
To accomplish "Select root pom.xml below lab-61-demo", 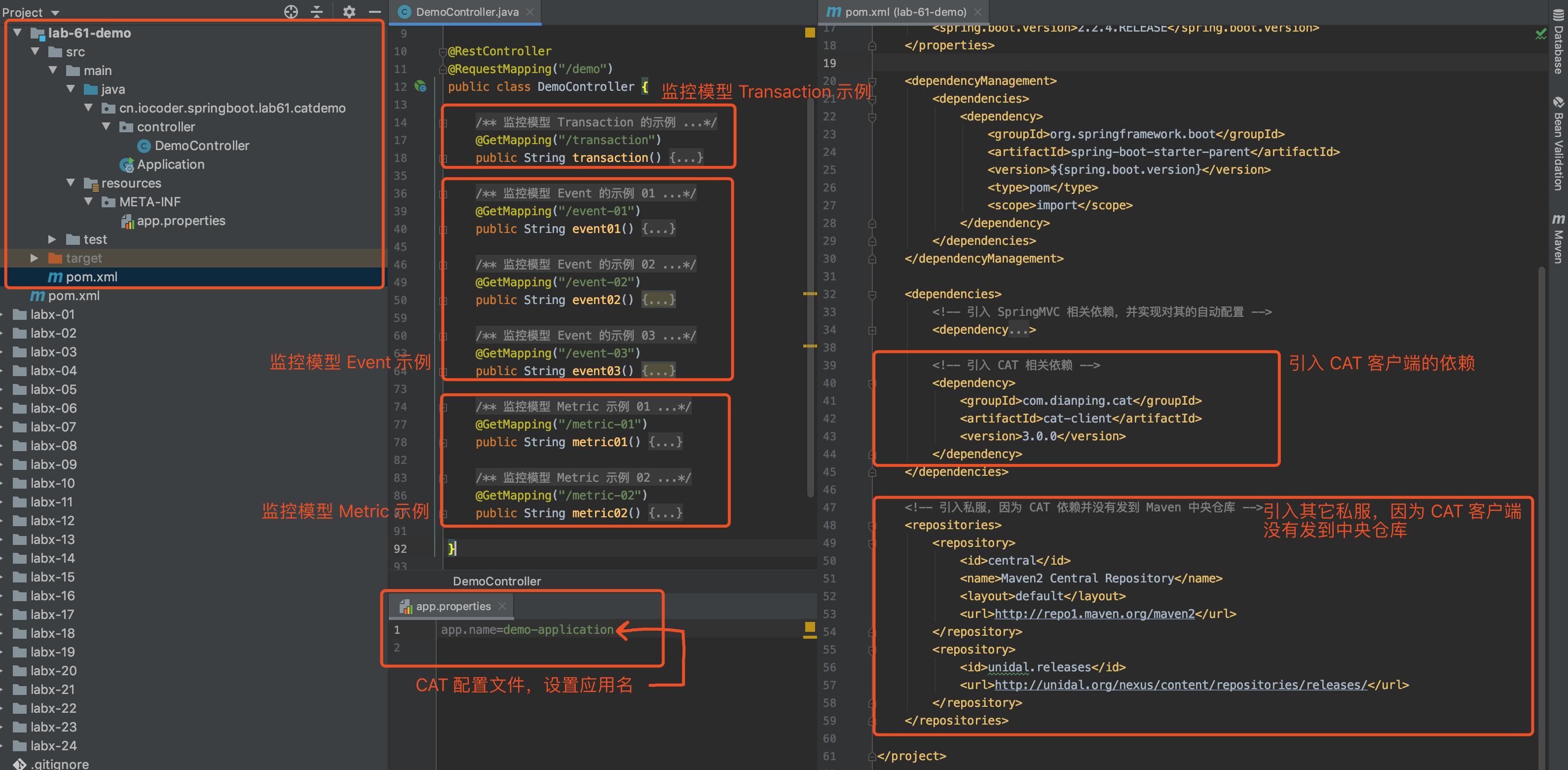I will tap(65, 296).
